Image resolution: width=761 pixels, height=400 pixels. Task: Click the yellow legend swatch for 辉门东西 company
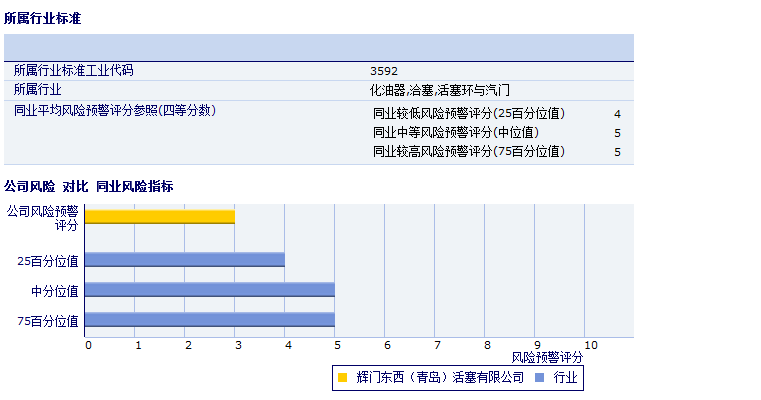point(342,378)
